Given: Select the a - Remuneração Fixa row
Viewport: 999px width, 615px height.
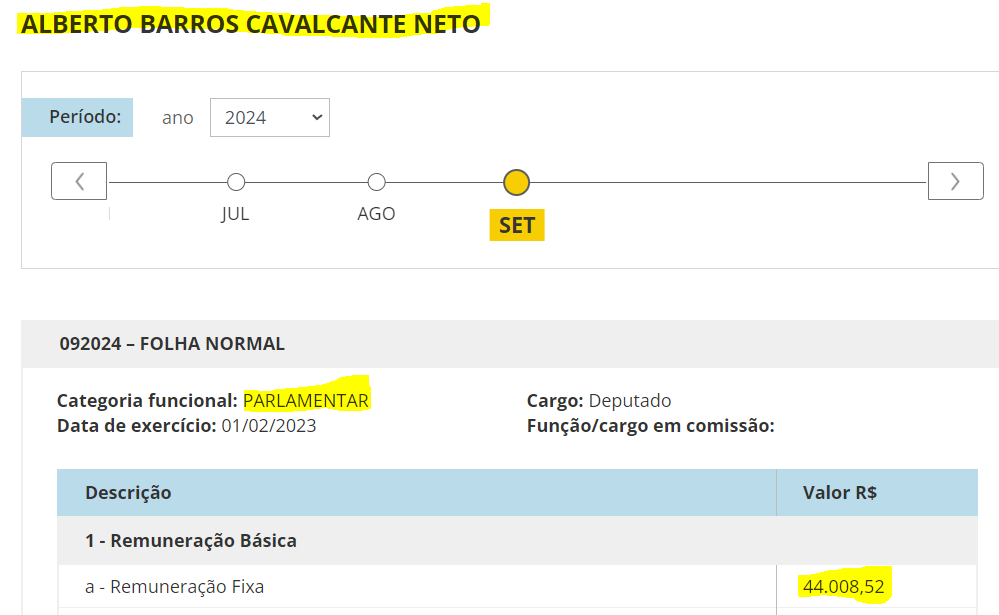Looking at the screenshot, I should pyautogui.click(x=175, y=587).
